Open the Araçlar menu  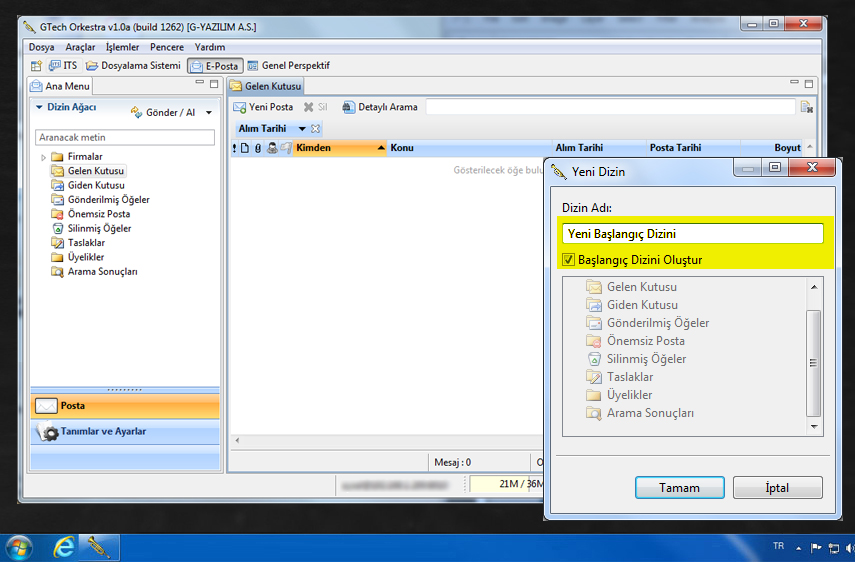[x=80, y=47]
